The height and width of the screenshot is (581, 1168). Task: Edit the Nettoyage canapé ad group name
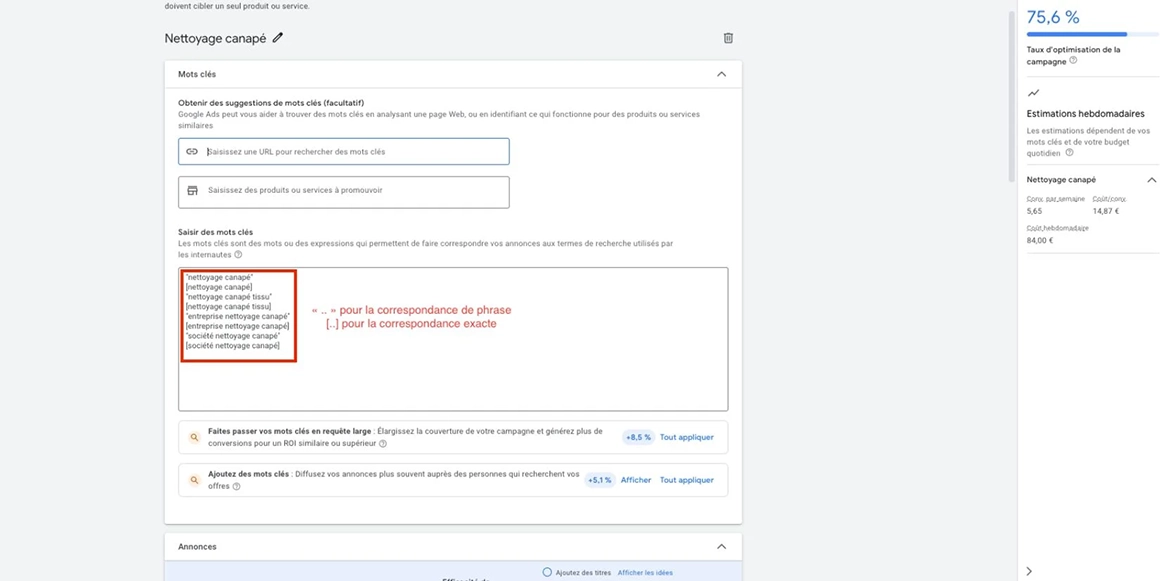pyautogui.click(x=278, y=38)
